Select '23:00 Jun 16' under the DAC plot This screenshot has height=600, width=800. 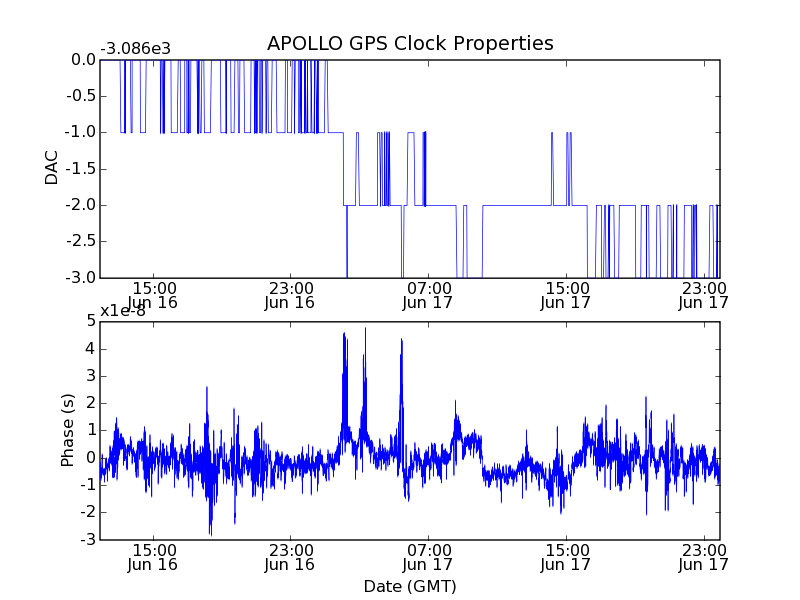point(290,295)
